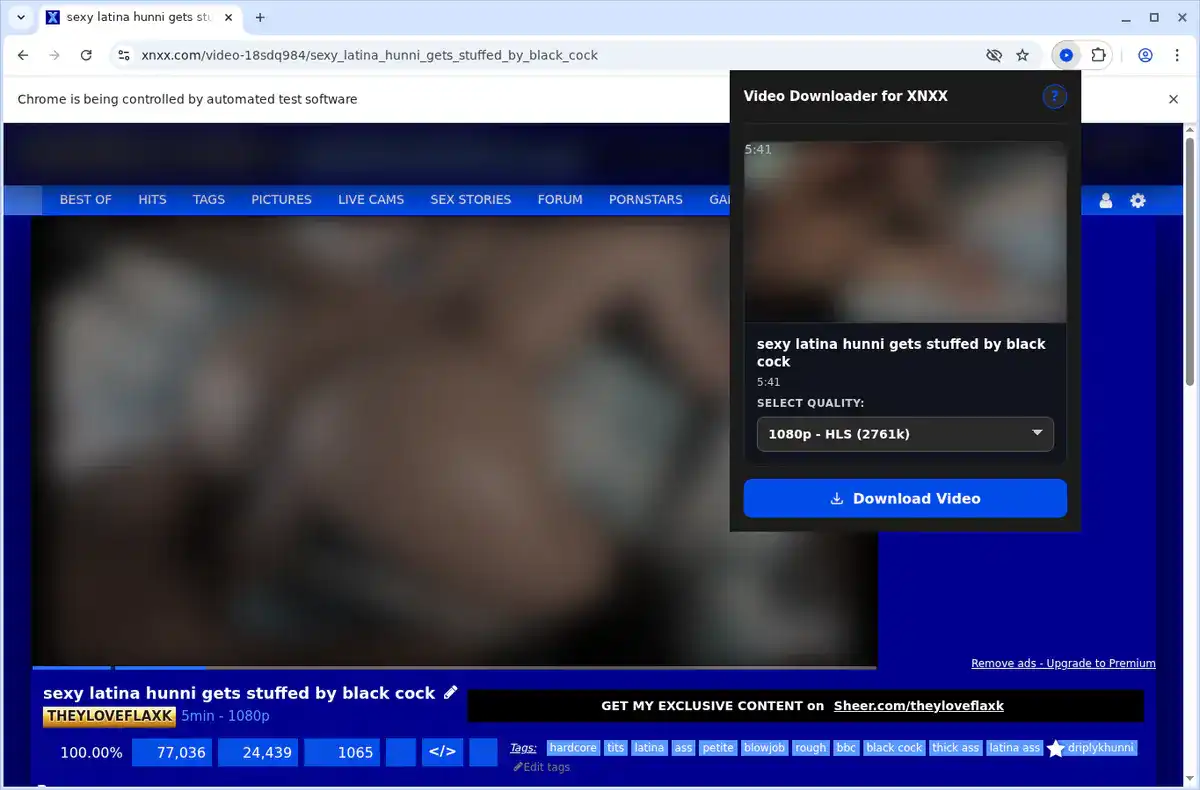Open the TAGS menu item
The width and height of the screenshot is (1200, 790).
pyautogui.click(x=209, y=200)
